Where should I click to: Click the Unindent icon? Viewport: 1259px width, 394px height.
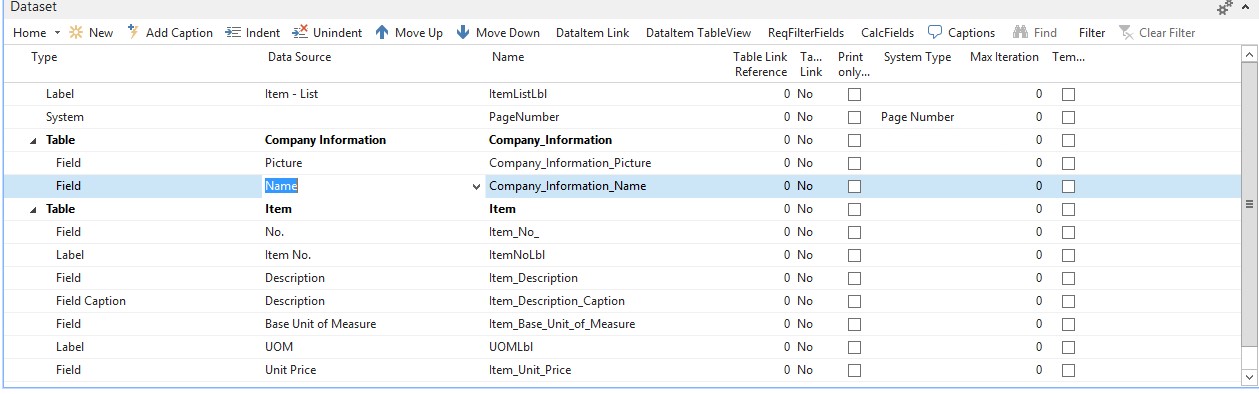(x=300, y=33)
